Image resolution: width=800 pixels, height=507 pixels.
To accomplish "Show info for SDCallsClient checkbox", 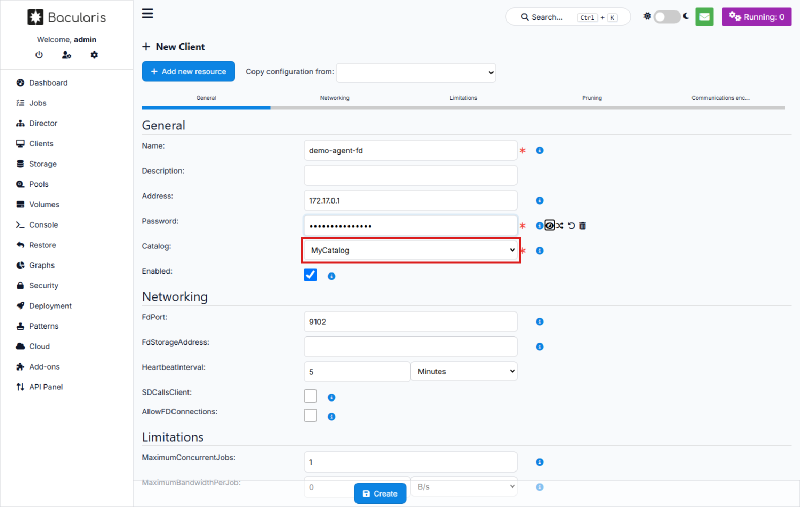I will (x=331, y=397).
